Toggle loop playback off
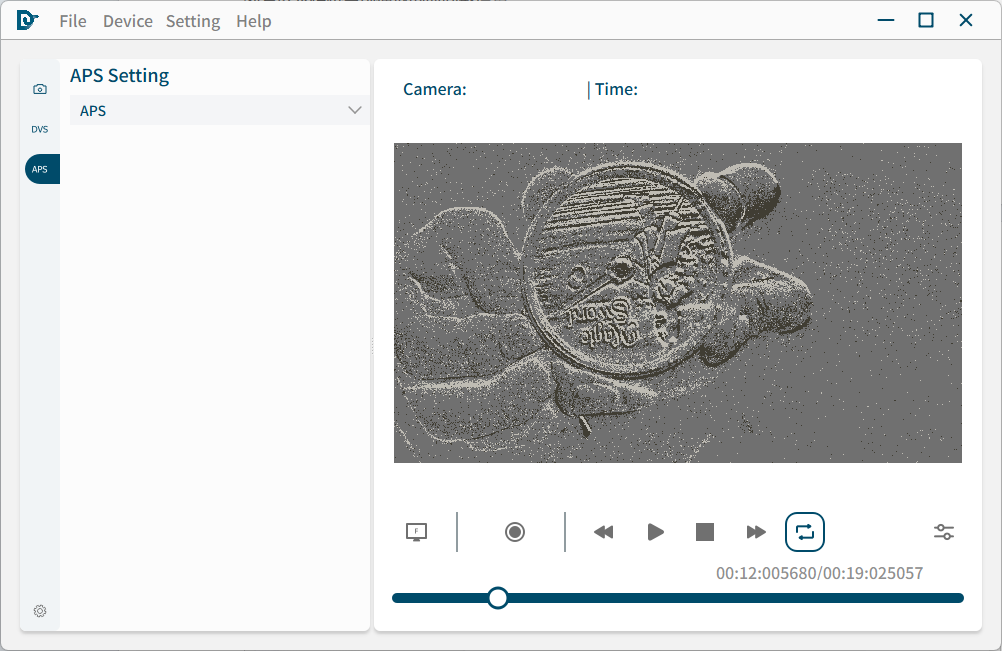The height and width of the screenshot is (651, 1002). pyautogui.click(x=805, y=532)
